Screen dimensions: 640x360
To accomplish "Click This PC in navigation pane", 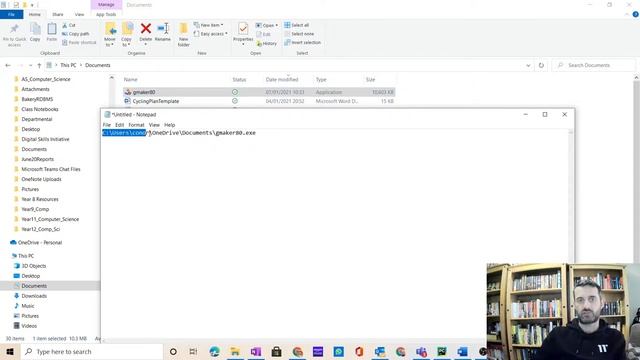I will tap(26, 256).
